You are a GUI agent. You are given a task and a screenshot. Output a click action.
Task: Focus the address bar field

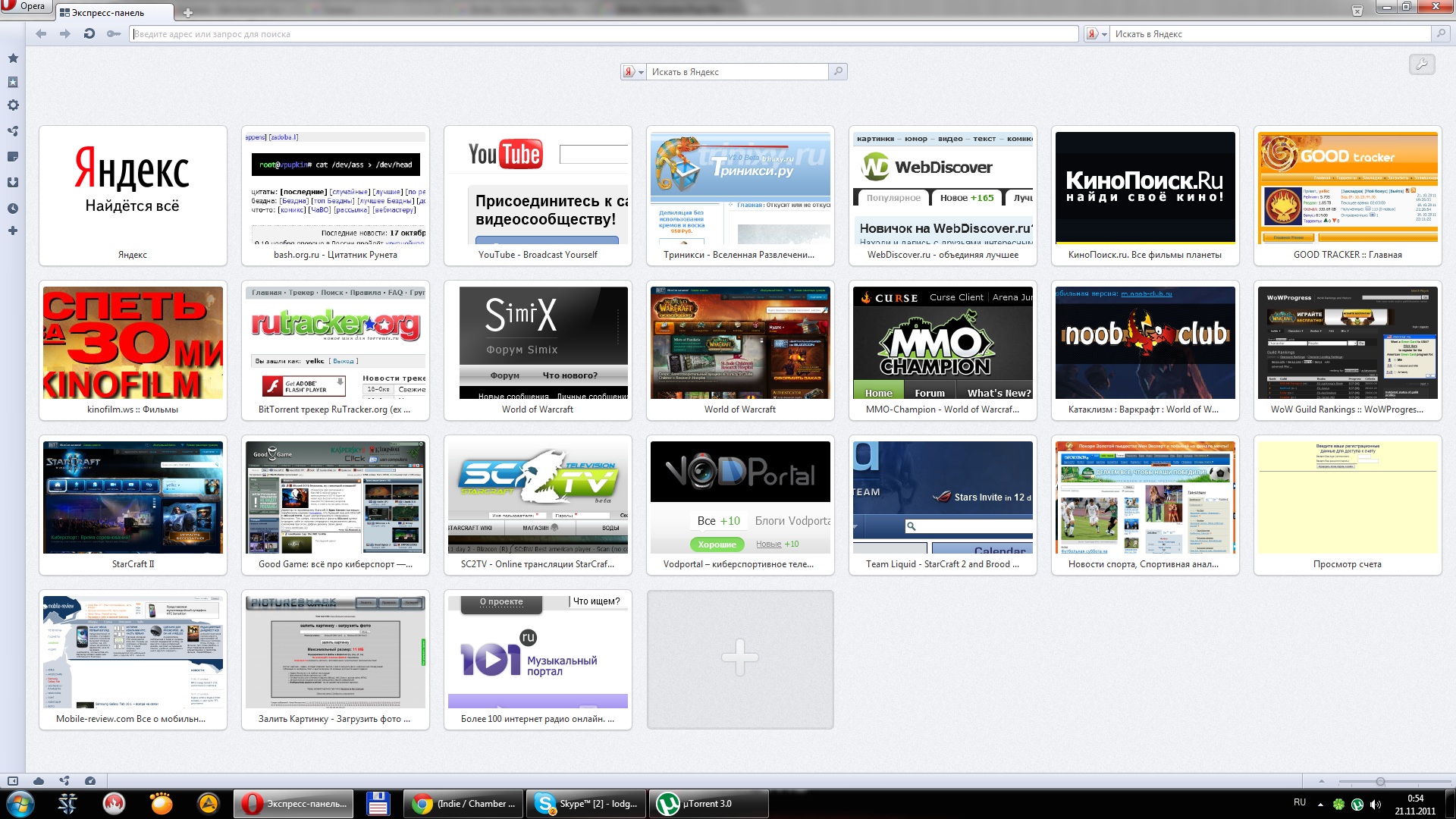[x=604, y=34]
